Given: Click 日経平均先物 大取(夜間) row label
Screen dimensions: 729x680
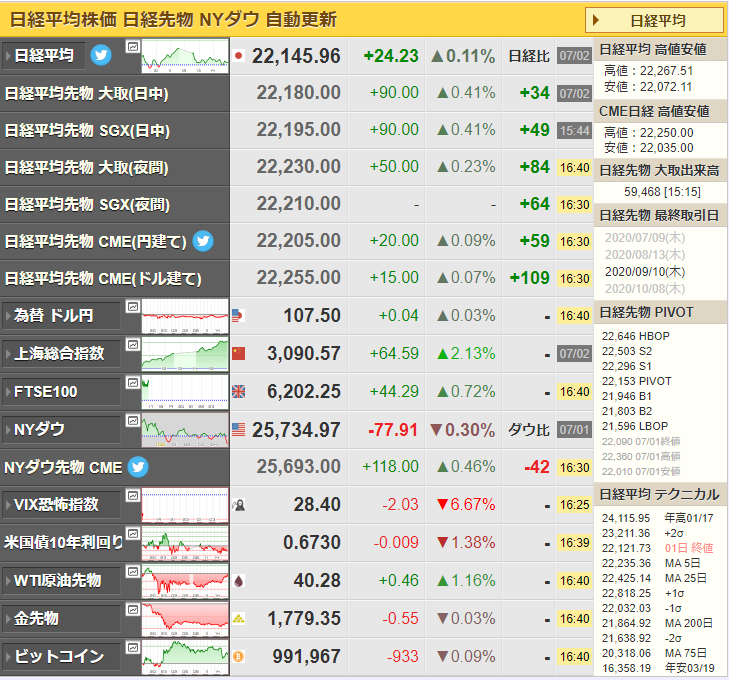Looking at the screenshot, I should coord(87,167).
